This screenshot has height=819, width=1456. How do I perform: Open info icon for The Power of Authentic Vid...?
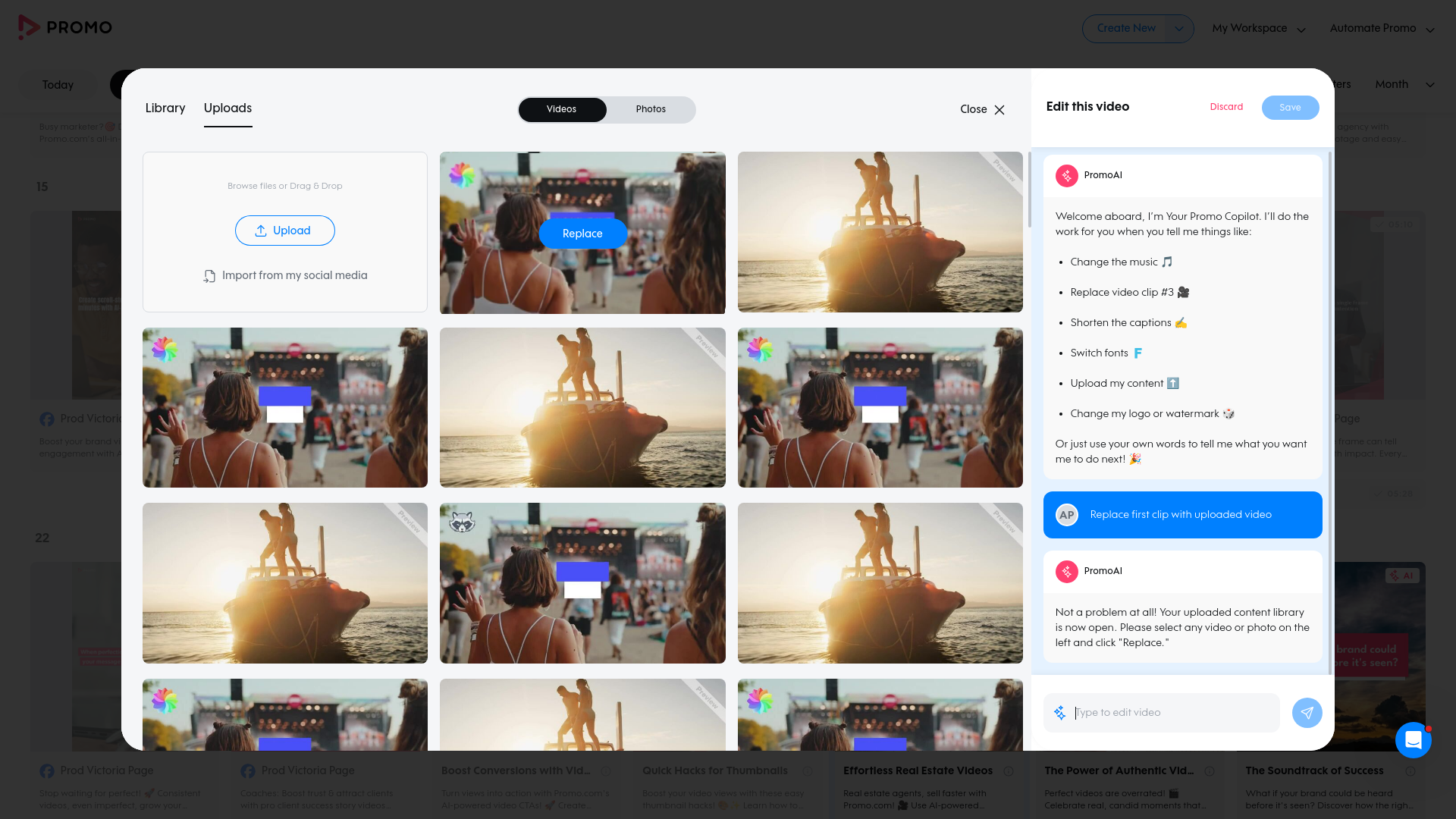click(x=1210, y=770)
